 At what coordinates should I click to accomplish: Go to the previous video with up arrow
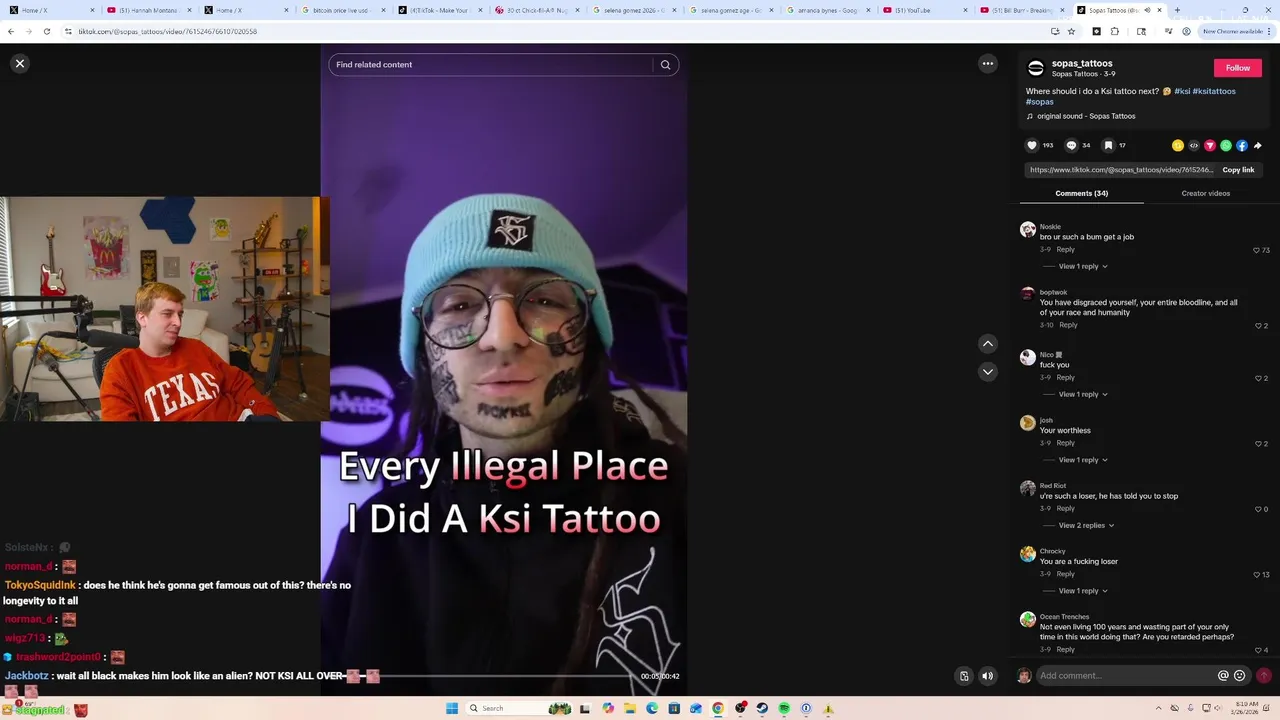tap(988, 343)
